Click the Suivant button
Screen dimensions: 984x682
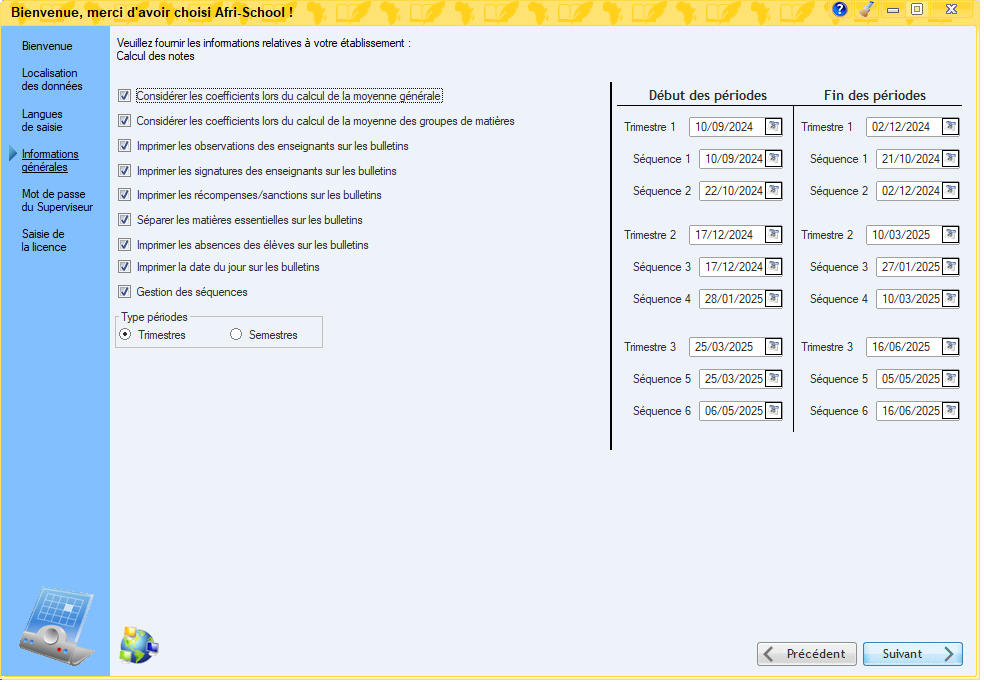coord(915,656)
